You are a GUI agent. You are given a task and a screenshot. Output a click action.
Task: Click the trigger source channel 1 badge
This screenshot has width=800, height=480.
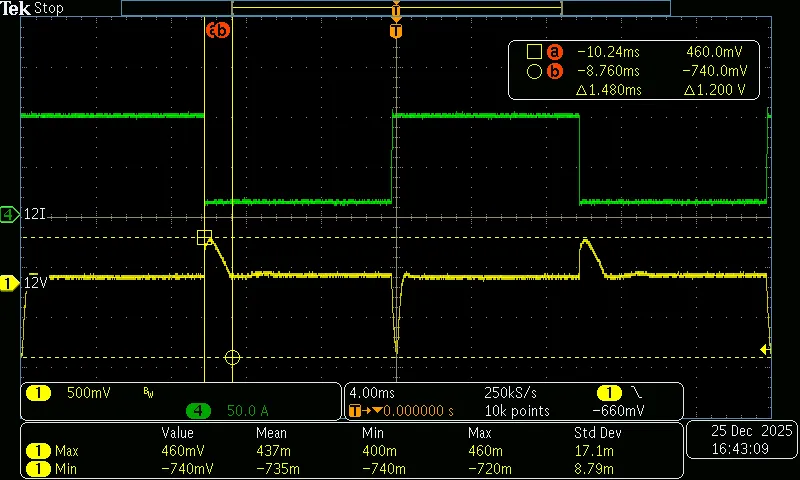[609, 393]
